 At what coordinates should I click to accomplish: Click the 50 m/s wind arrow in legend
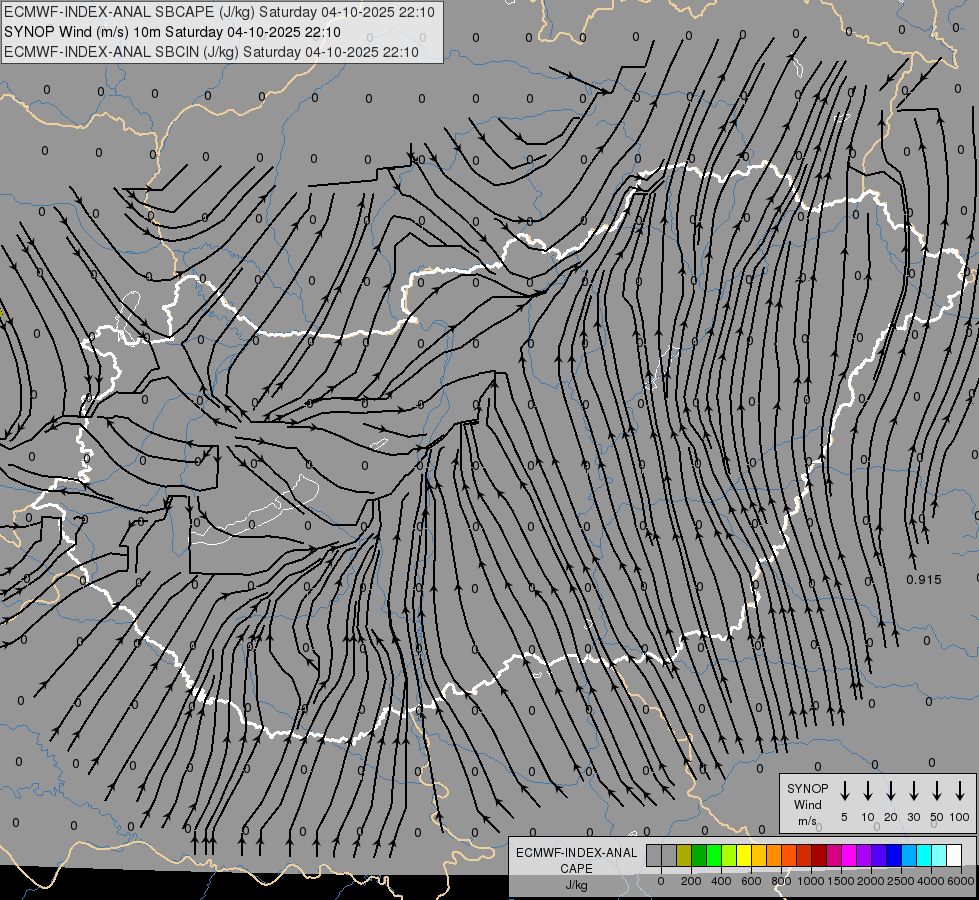[937, 791]
